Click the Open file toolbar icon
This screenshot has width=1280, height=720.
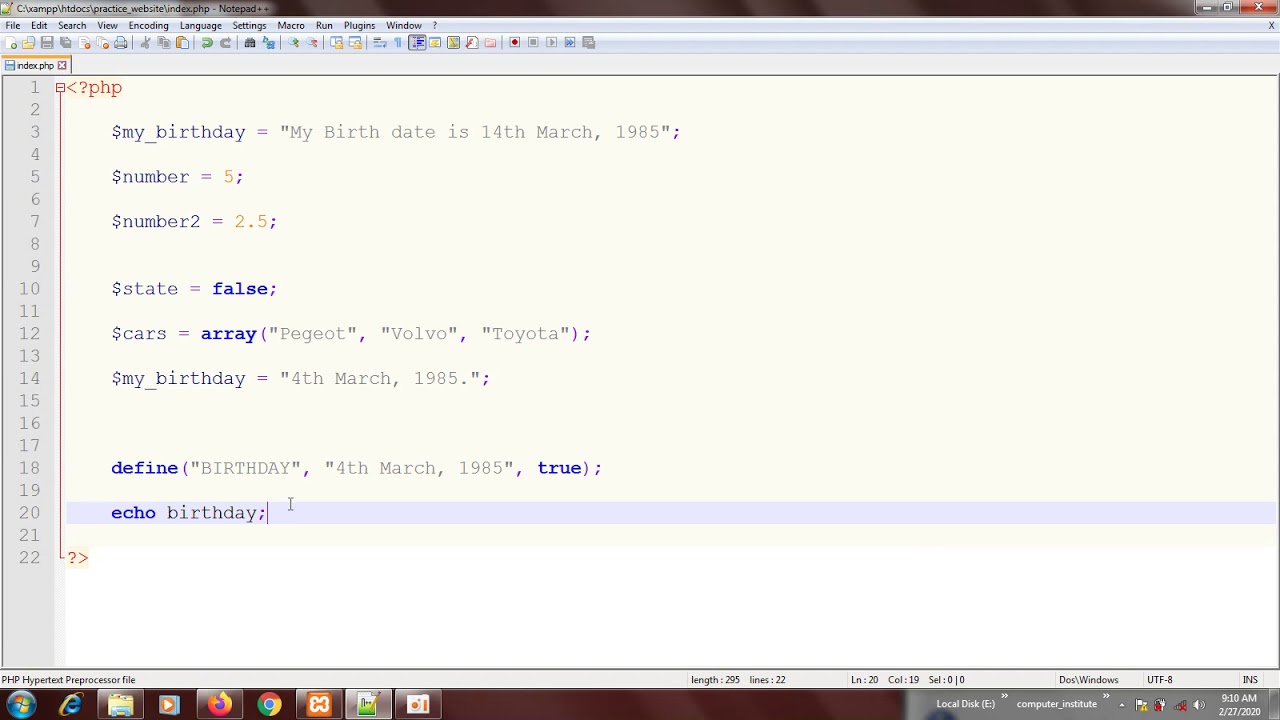pos(28,42)
